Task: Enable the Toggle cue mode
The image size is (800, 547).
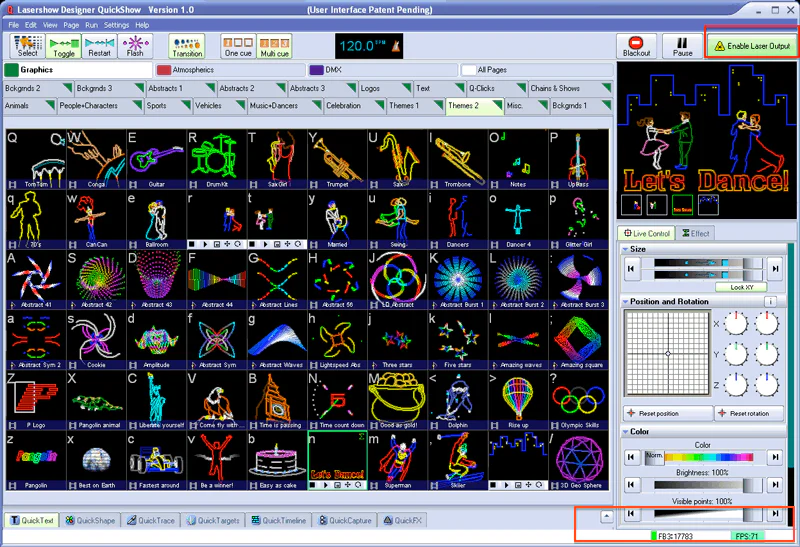Action: (63, 46)
